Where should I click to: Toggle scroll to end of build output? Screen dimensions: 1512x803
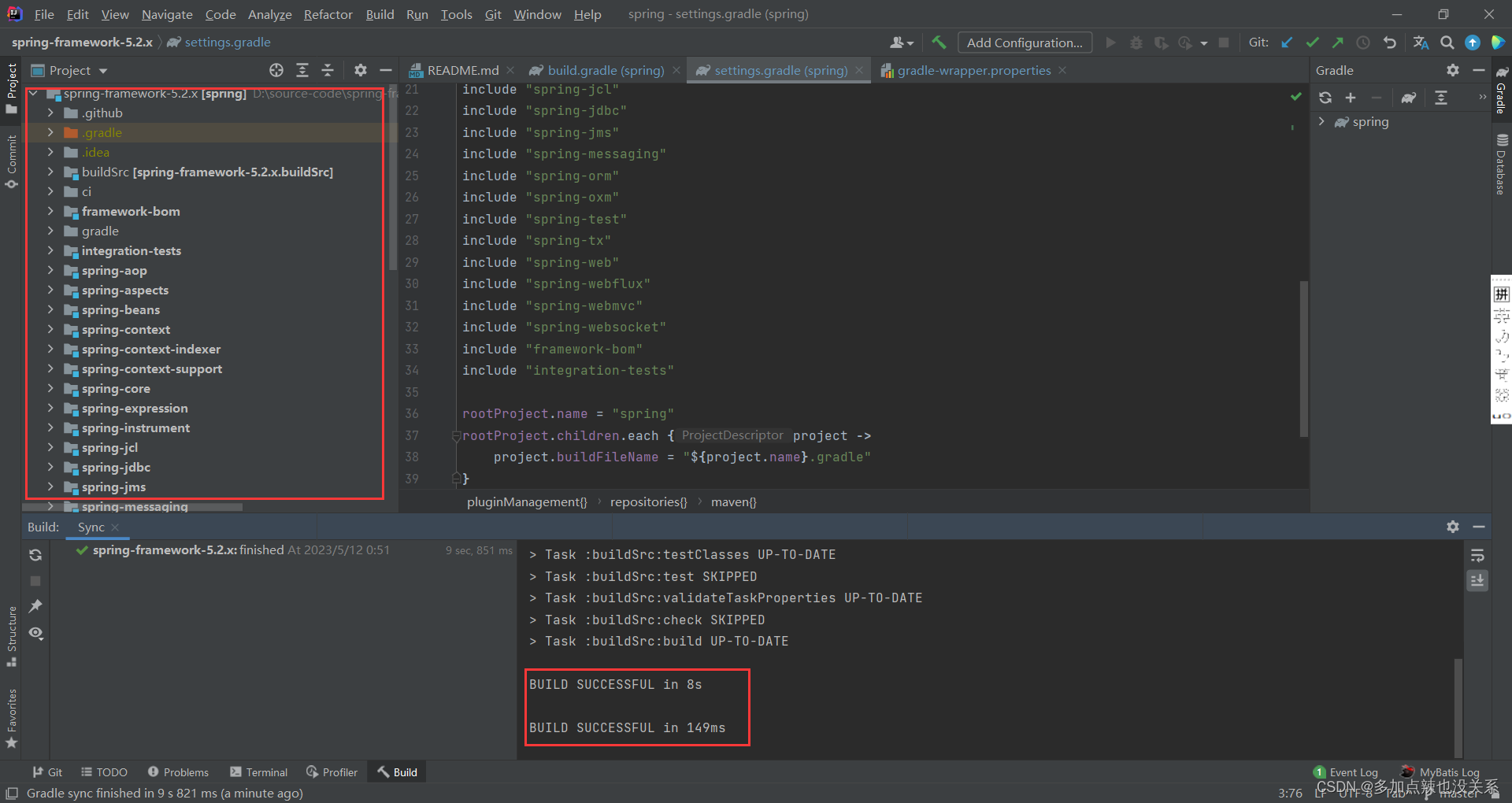pyautogui.click(x=1477, y=581)
